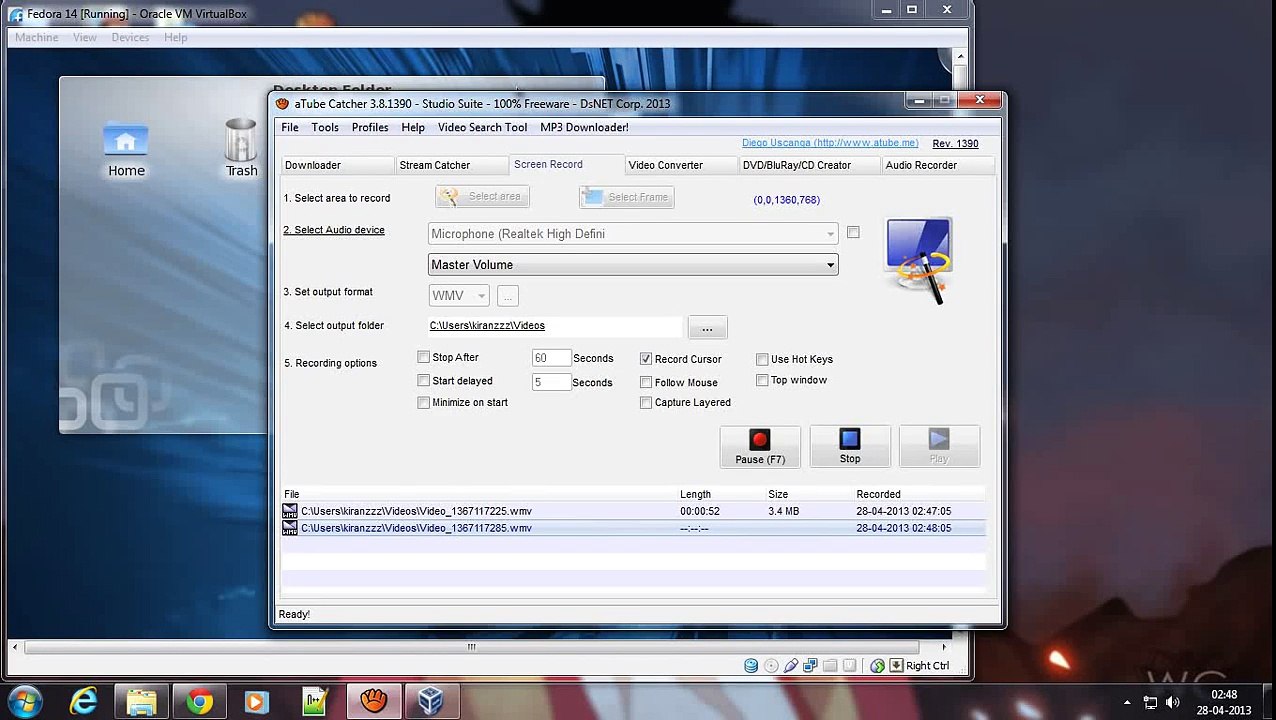
Task: Click the blue Stop recording button
Action: [x=850, y=447]
